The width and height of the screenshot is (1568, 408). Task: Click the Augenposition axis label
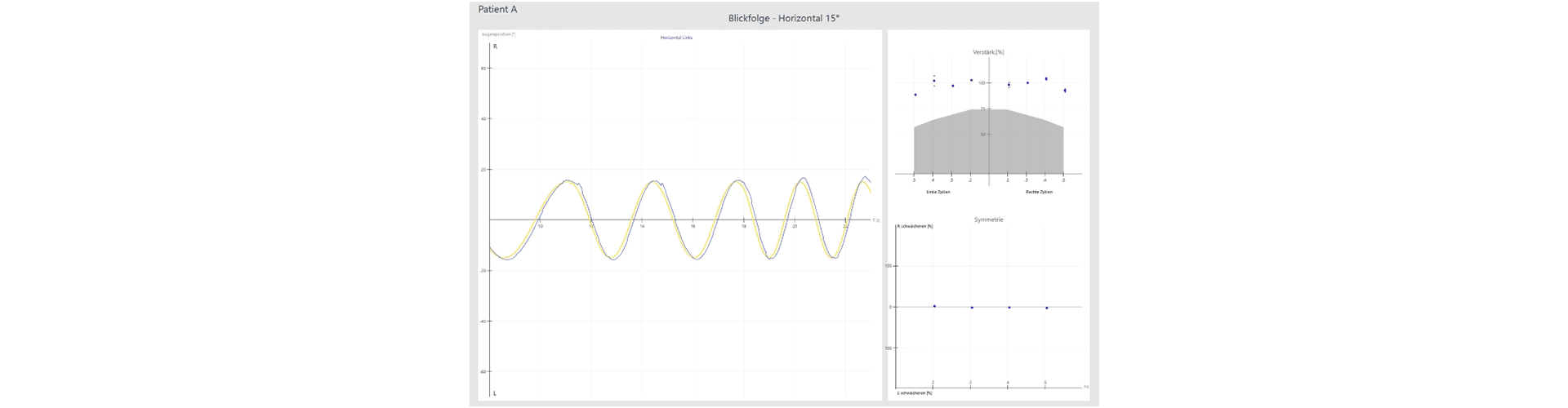[x=498, y=34]
